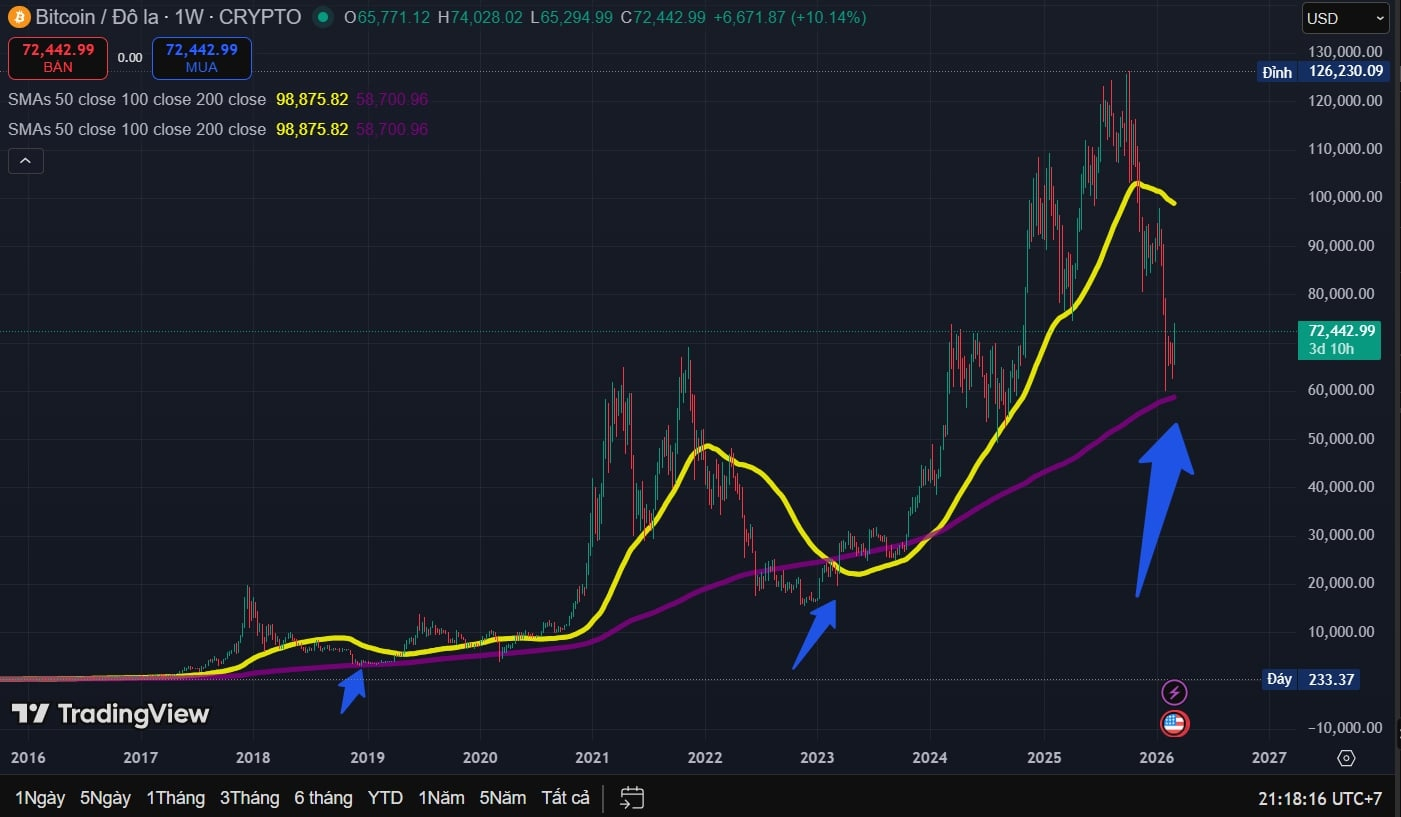Select the Tất cả time range
The height and width of the screenshot is (817, 1401).
[565, 798]
